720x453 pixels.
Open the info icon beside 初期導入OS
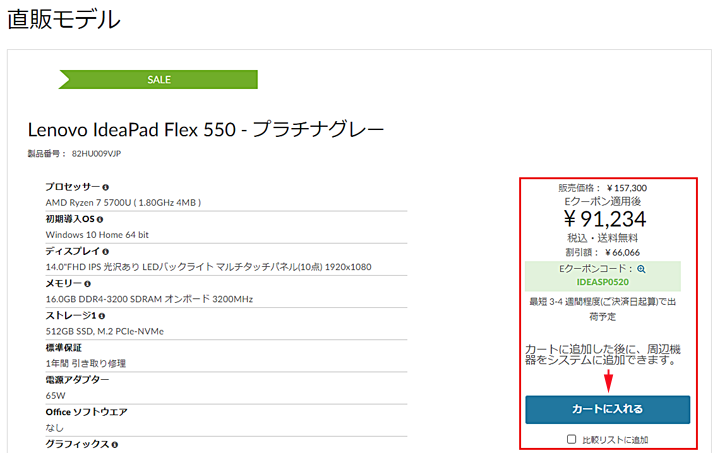point(100,219)
